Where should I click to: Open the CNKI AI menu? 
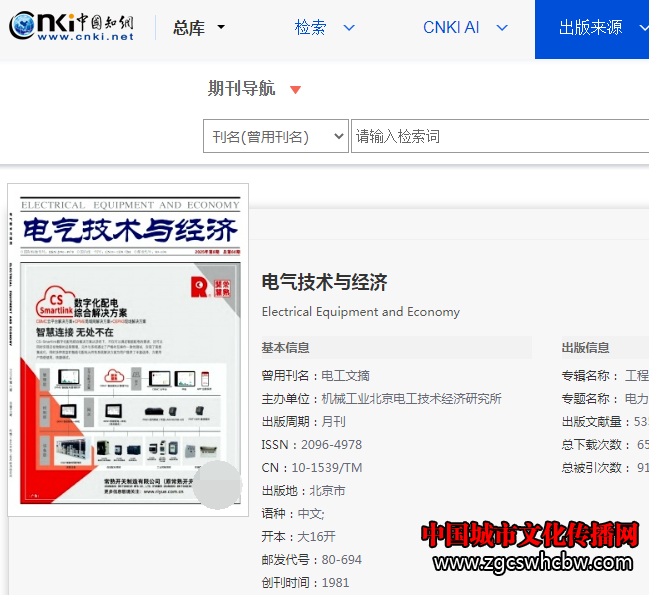[x=464, y=28]
